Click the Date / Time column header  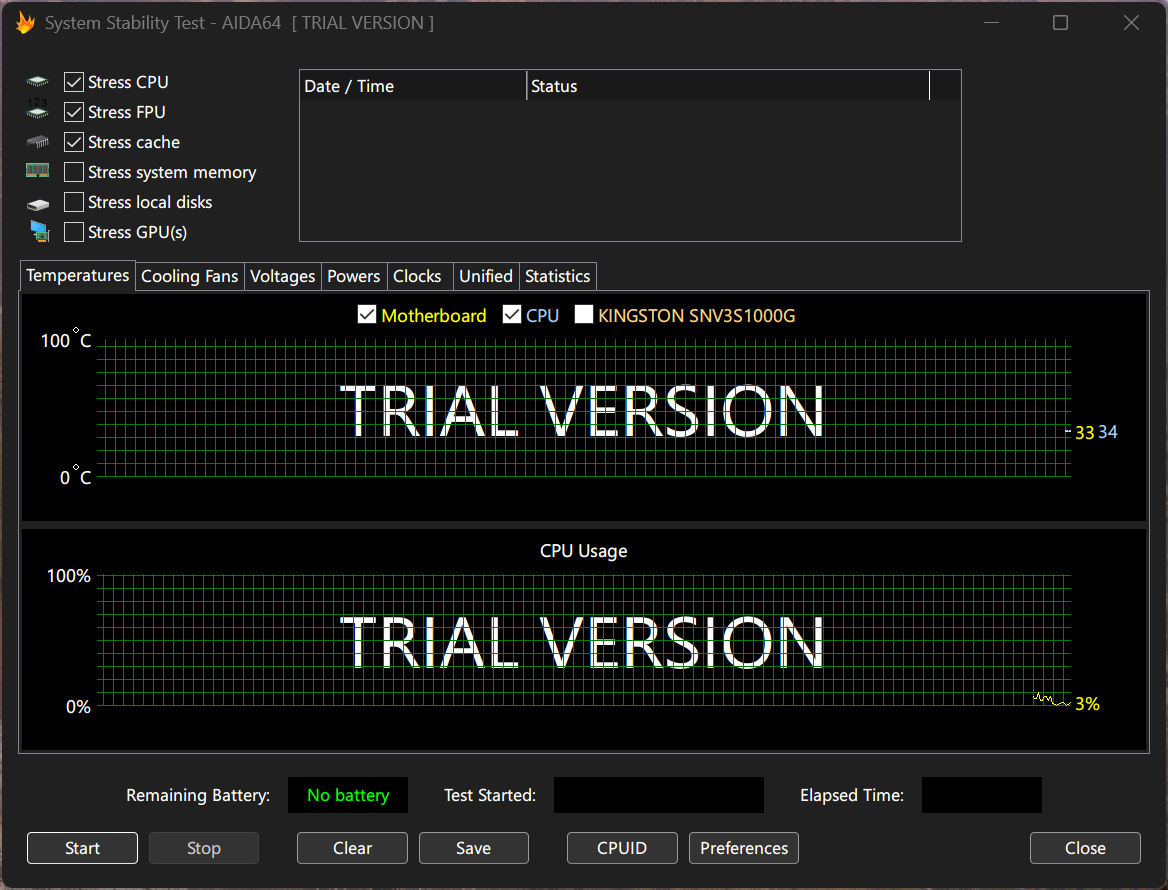(412, 86)
